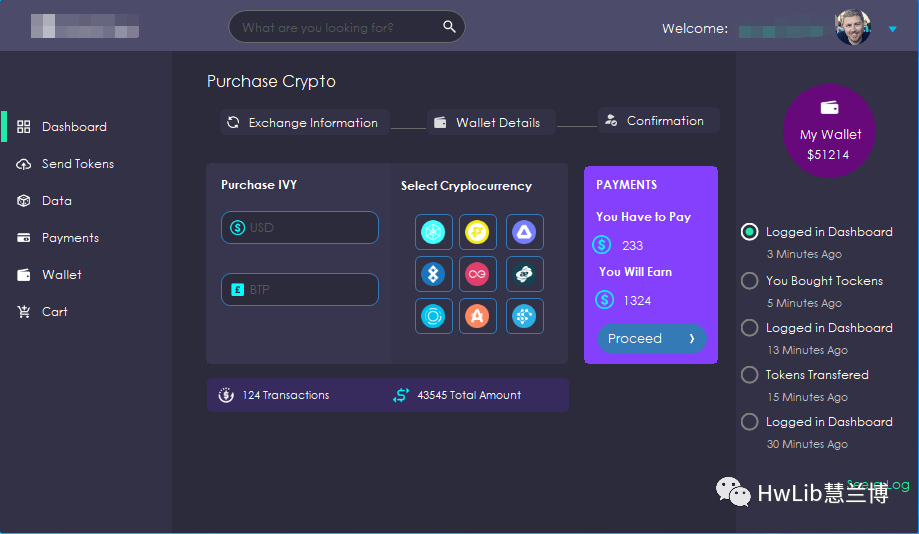Viewport: 919px width, 534px height.
Task: Click the search magnifier icon
Action: pyautogui.click(x=450, y=27)
